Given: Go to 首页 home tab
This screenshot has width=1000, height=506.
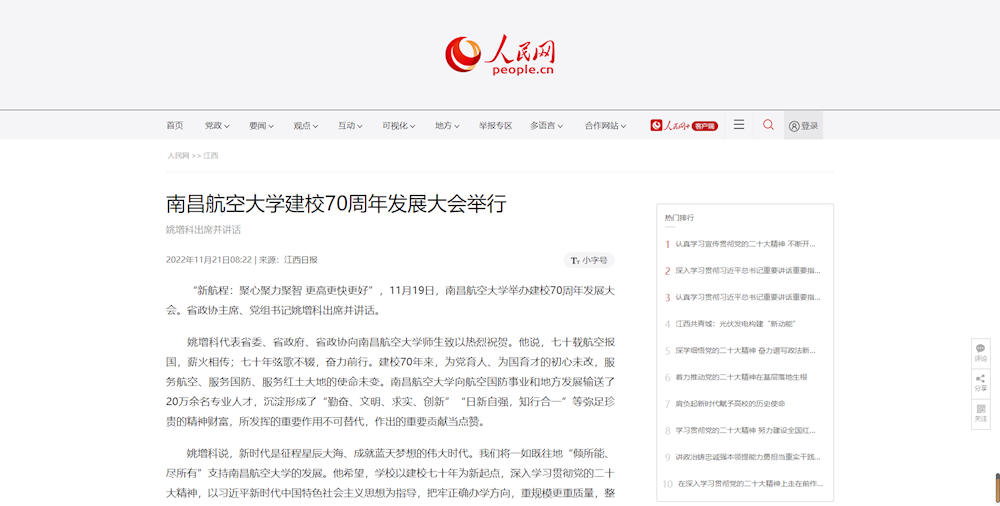Looking at the screenshot, I should [x=175, y=126].
